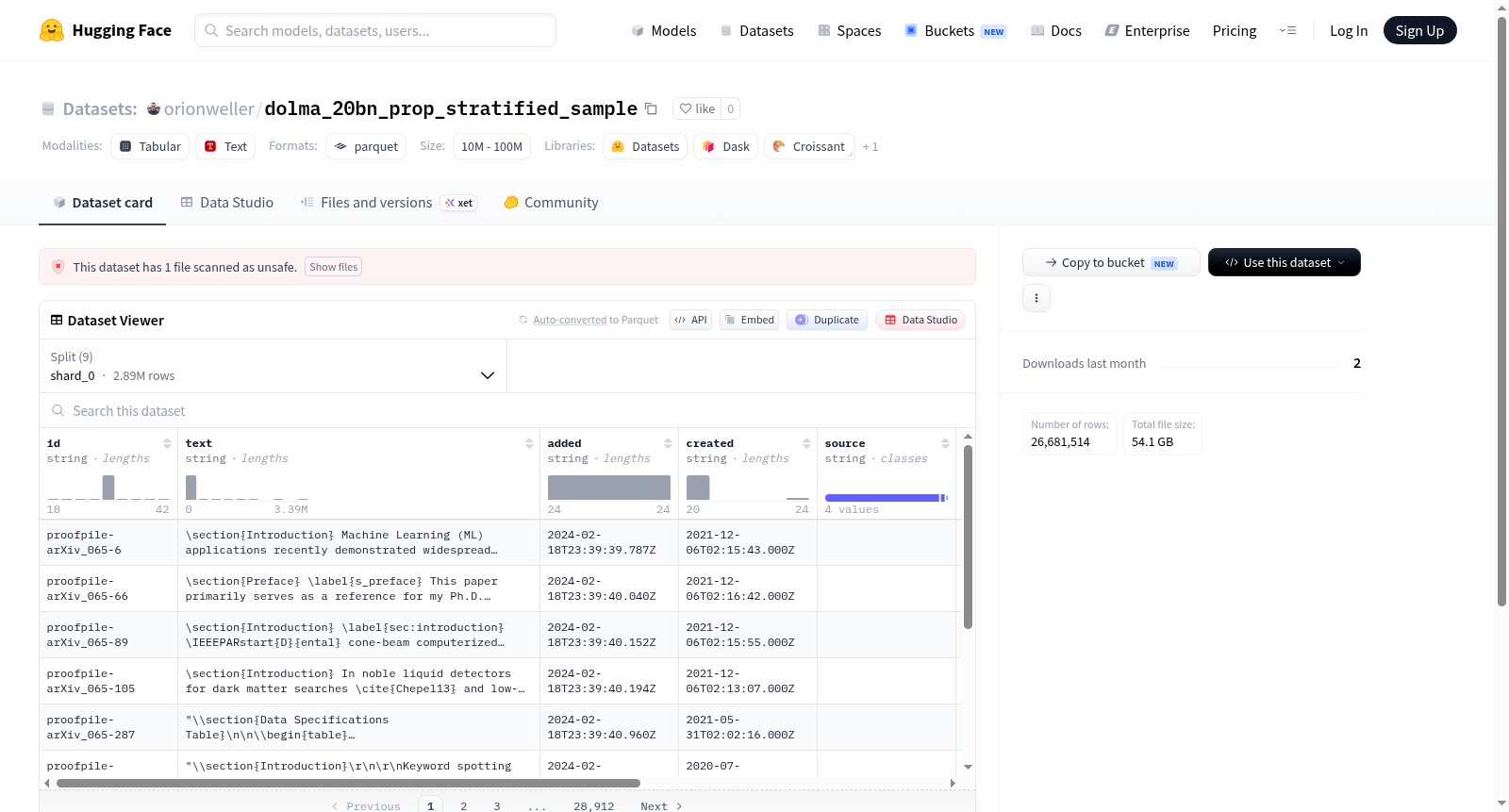
Task: Copy dataset name with the copy icon
Action: [651, 108]
